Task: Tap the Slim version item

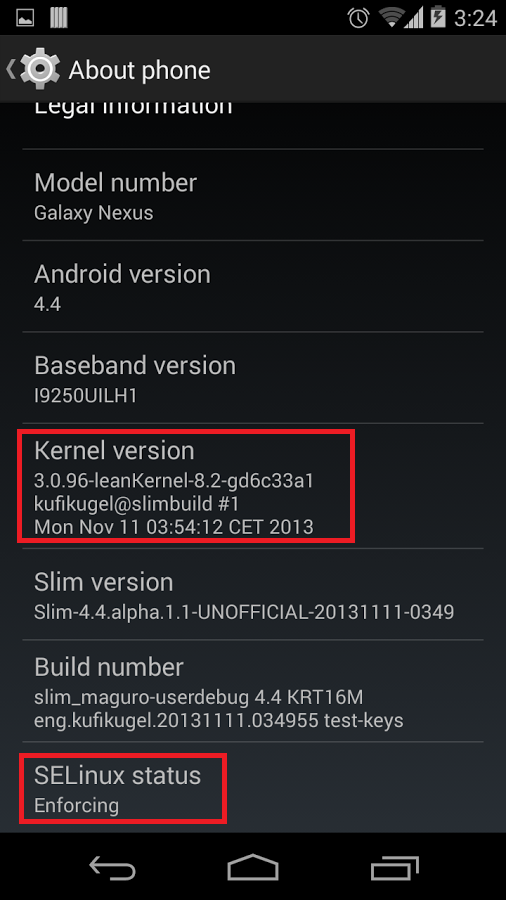Action: coord(253,595)
